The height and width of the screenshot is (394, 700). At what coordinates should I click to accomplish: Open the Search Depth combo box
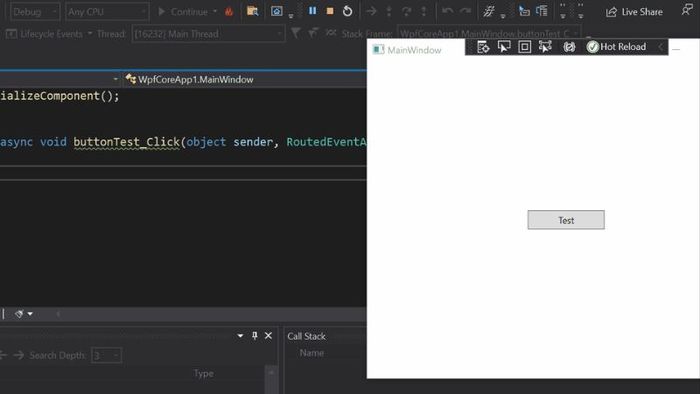coord(106,355)
